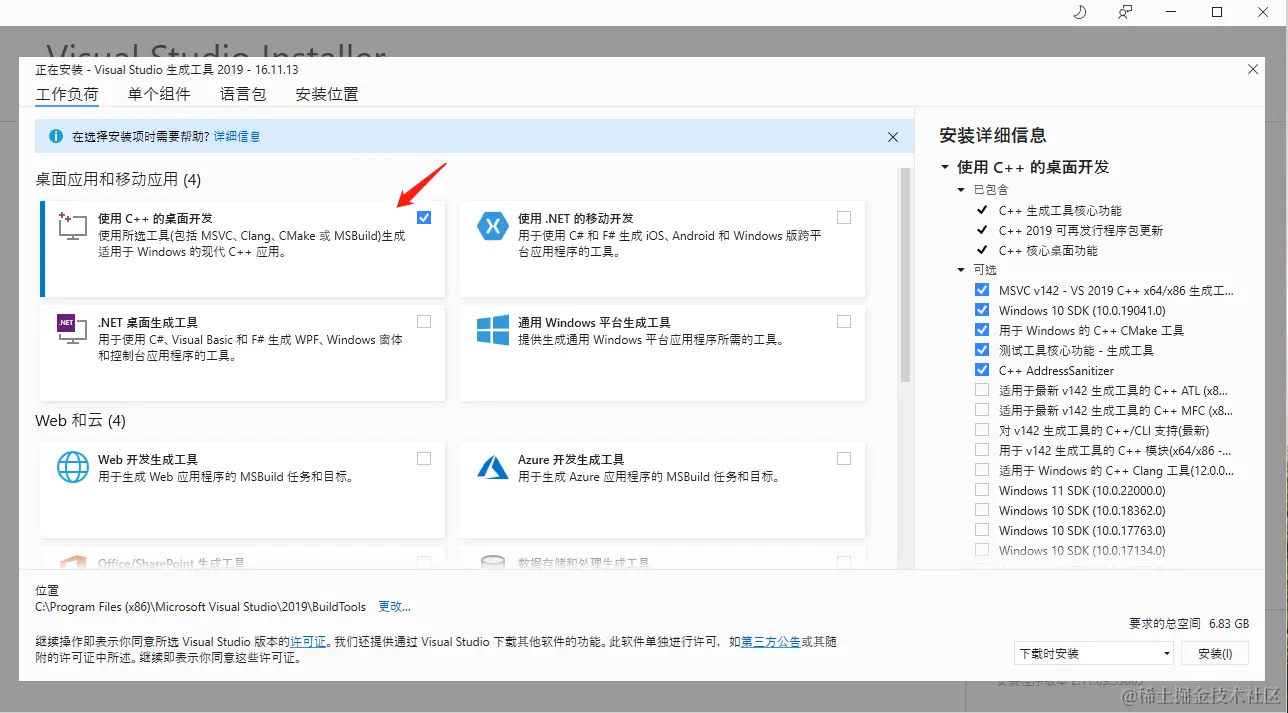Switch to the 语言包 tab

tap(243, 94)
